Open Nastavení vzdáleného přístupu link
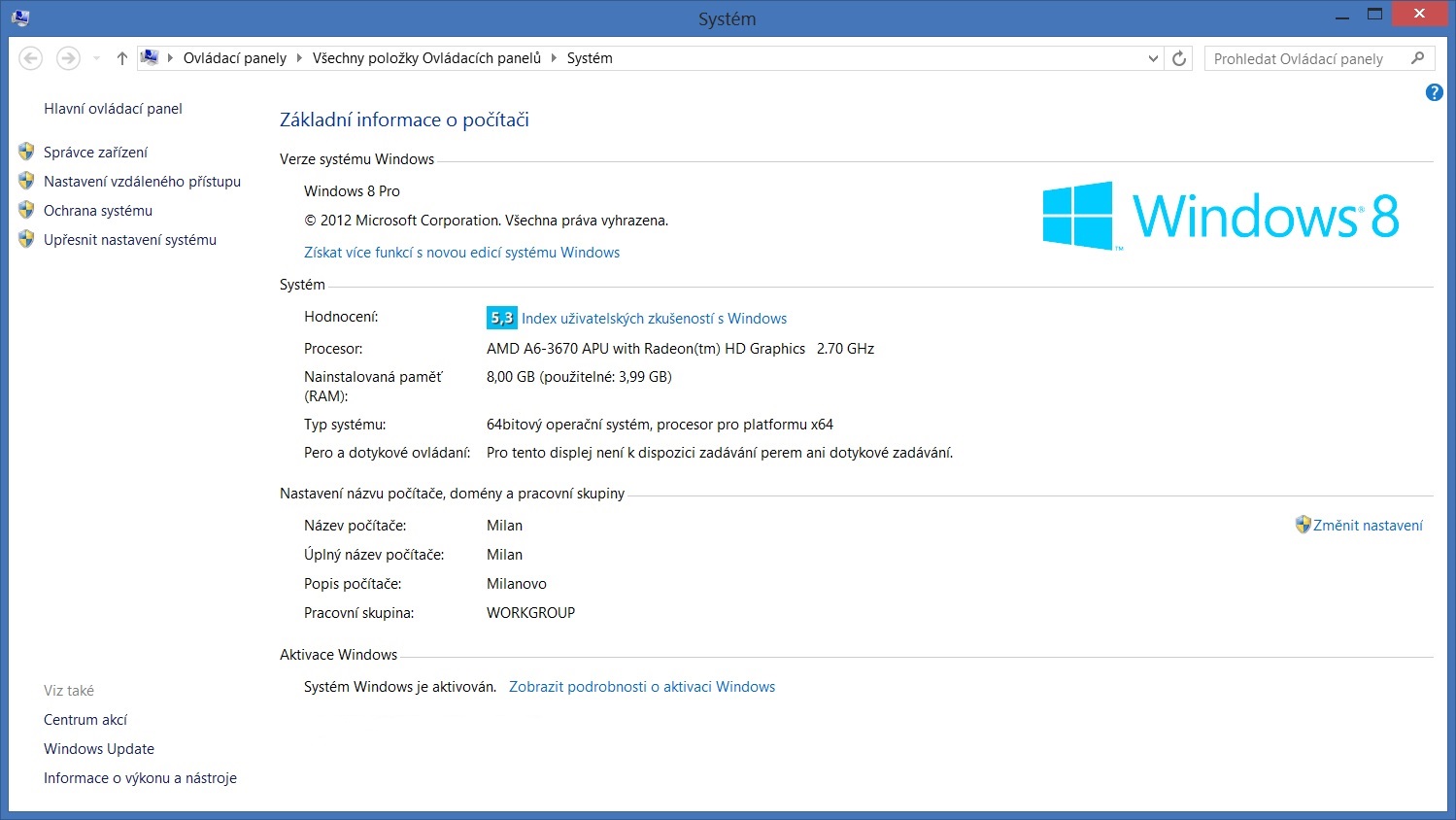Image resolution: width=1456 pixels, height=820 pixels. point(142,182)
